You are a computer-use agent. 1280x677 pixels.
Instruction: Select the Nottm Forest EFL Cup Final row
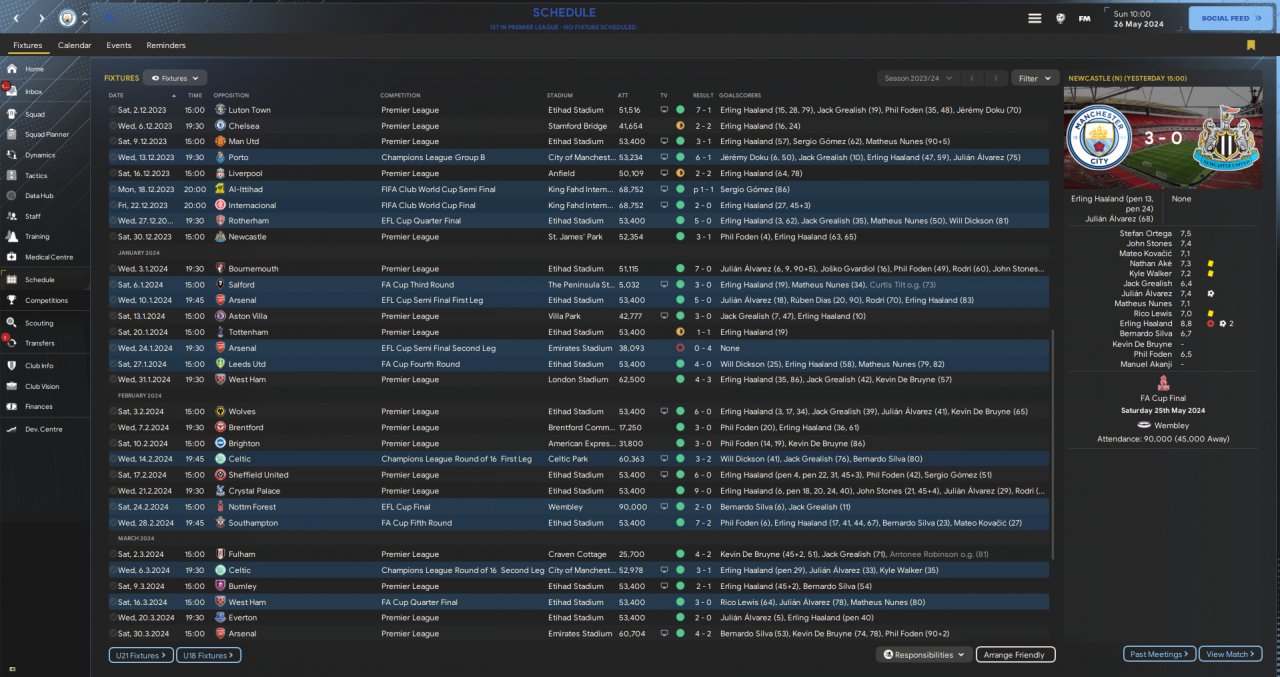pyautogui.click(x=578, y=507)
